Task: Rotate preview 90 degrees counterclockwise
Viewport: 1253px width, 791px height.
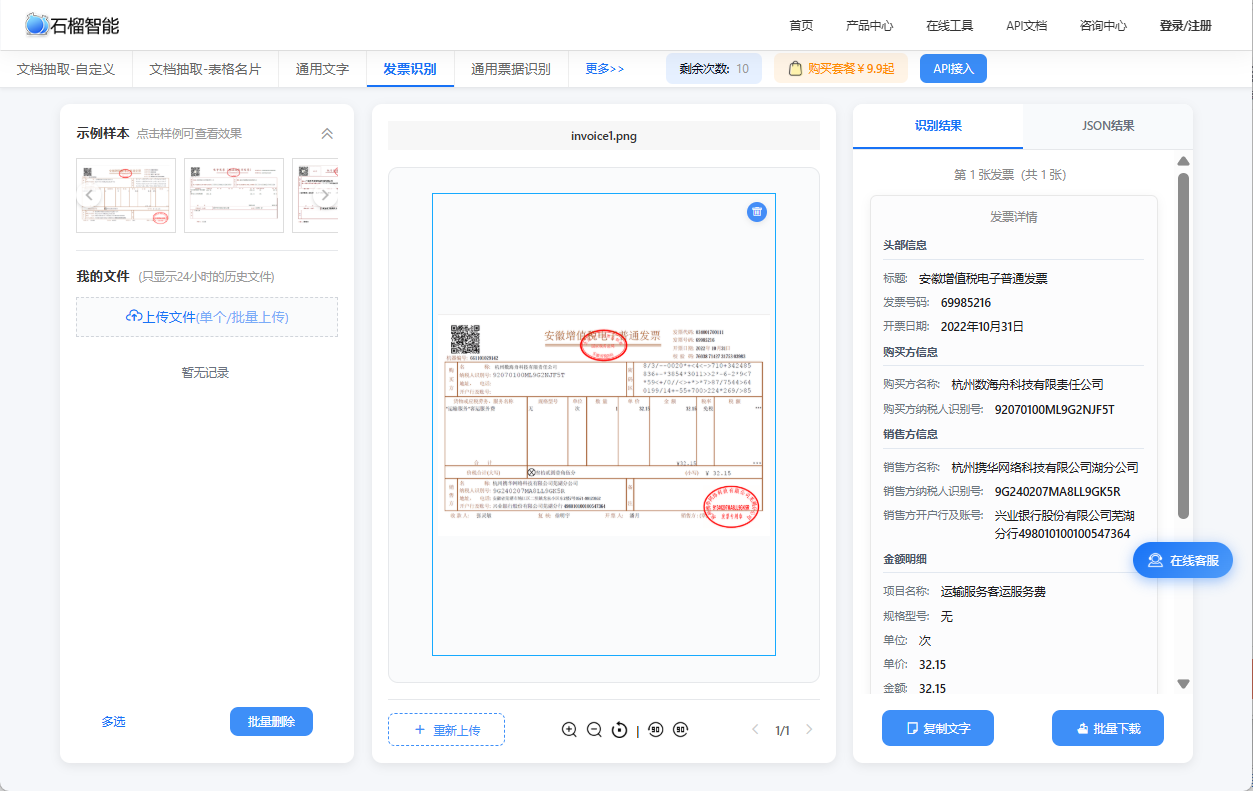Action: pos(656,730)
